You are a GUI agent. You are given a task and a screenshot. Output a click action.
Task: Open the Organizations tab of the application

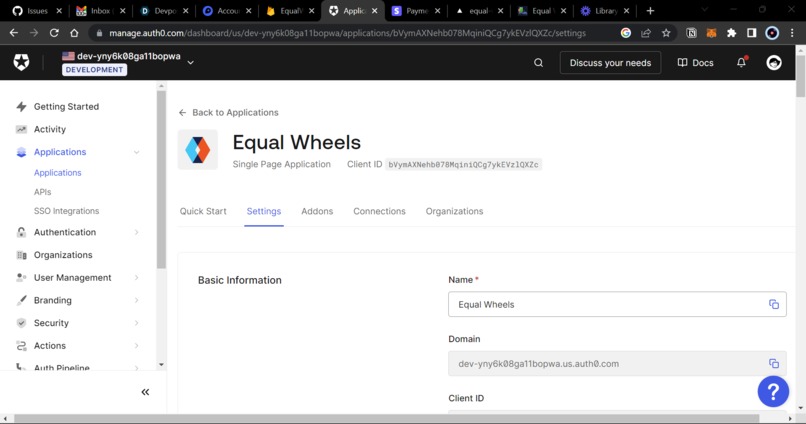click(x=454, y=211)
